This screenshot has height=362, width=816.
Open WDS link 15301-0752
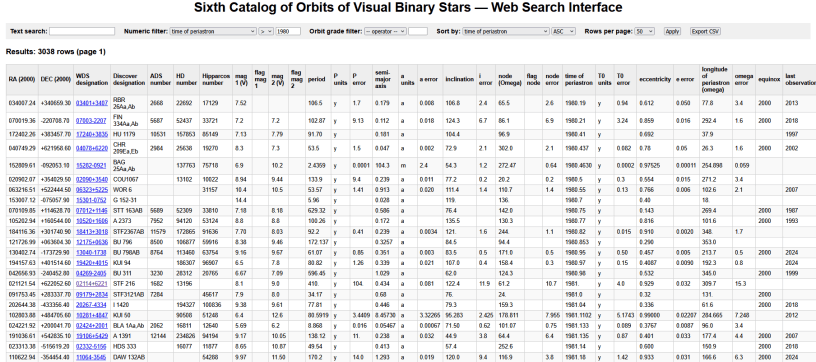click(92, 200)
